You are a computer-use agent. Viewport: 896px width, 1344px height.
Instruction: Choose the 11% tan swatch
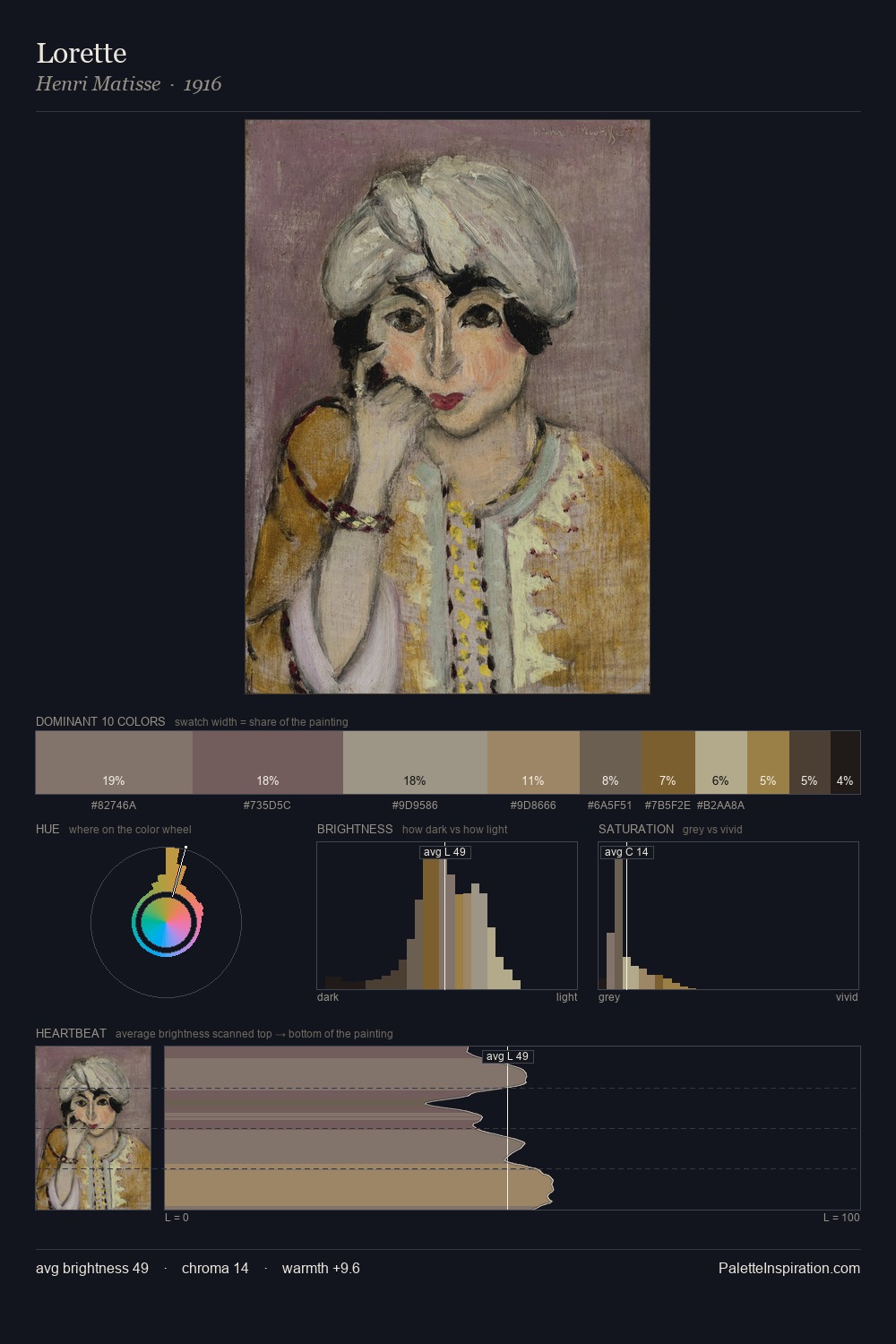pyautogui.click(x=533, y=762)
